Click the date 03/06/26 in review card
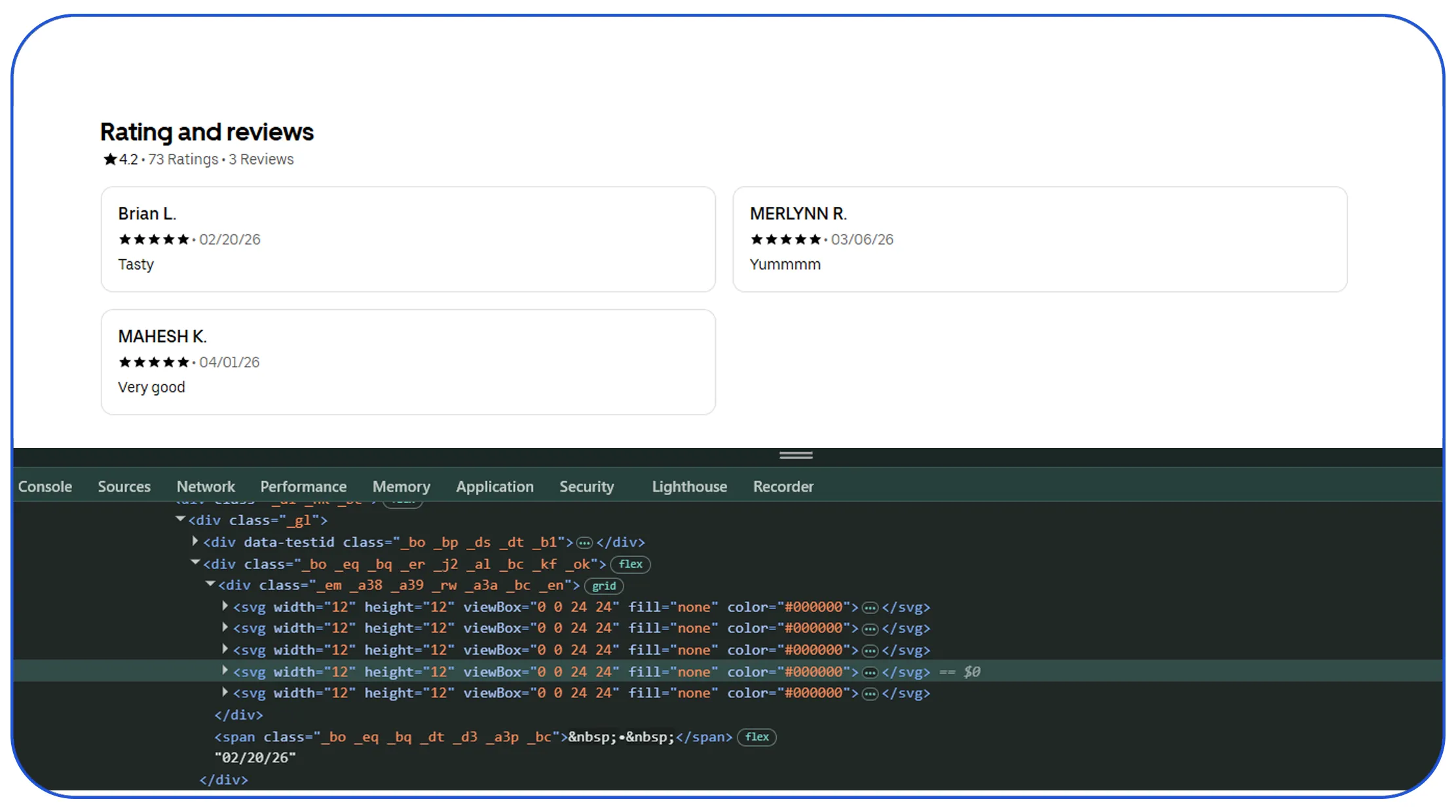This screenshot has height=812, width=1456. pos(862,240)
